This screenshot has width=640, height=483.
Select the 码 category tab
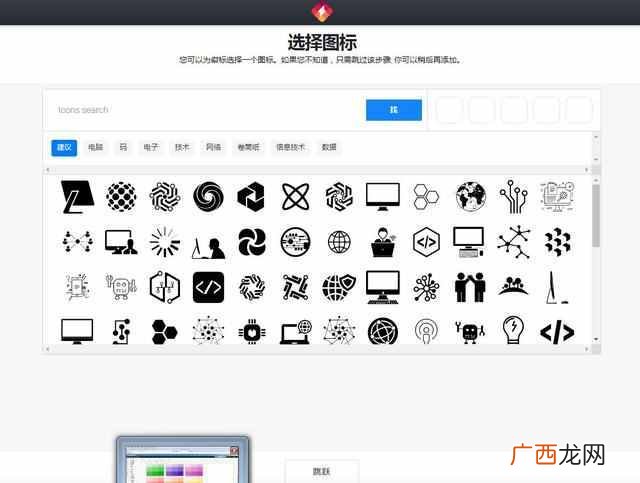pos(123,147)
